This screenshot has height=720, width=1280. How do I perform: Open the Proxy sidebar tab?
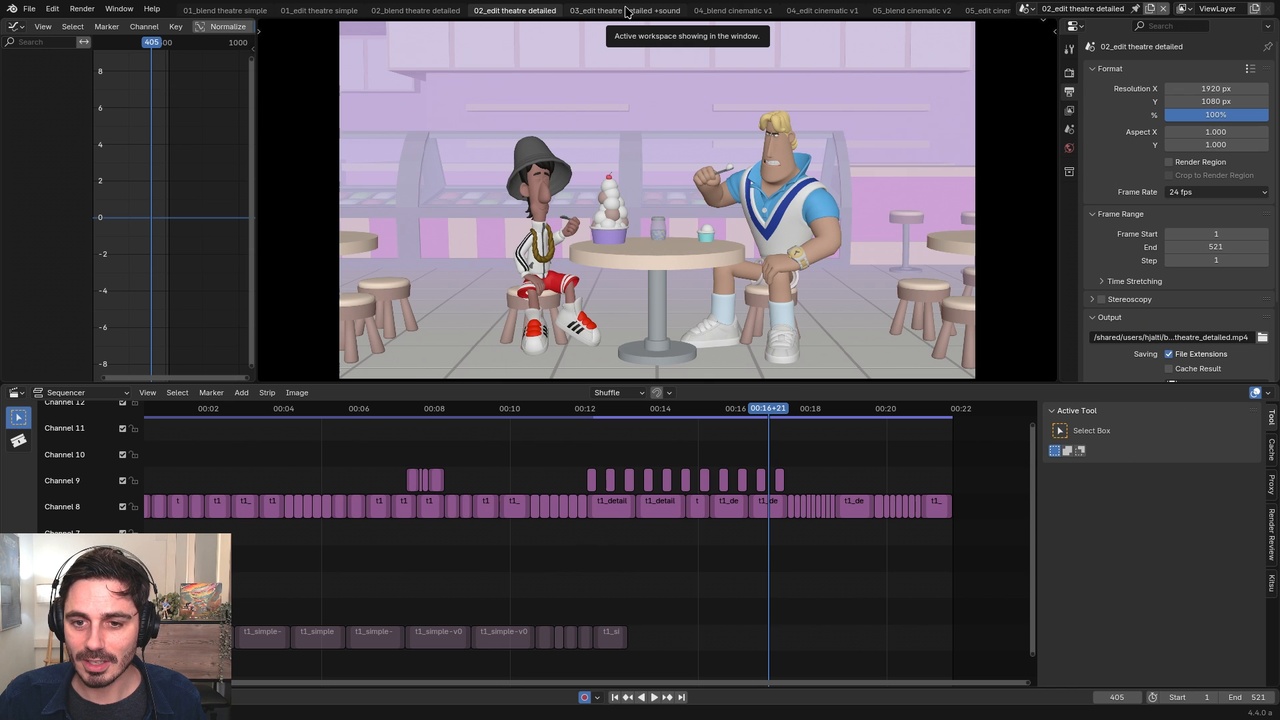1272,485
